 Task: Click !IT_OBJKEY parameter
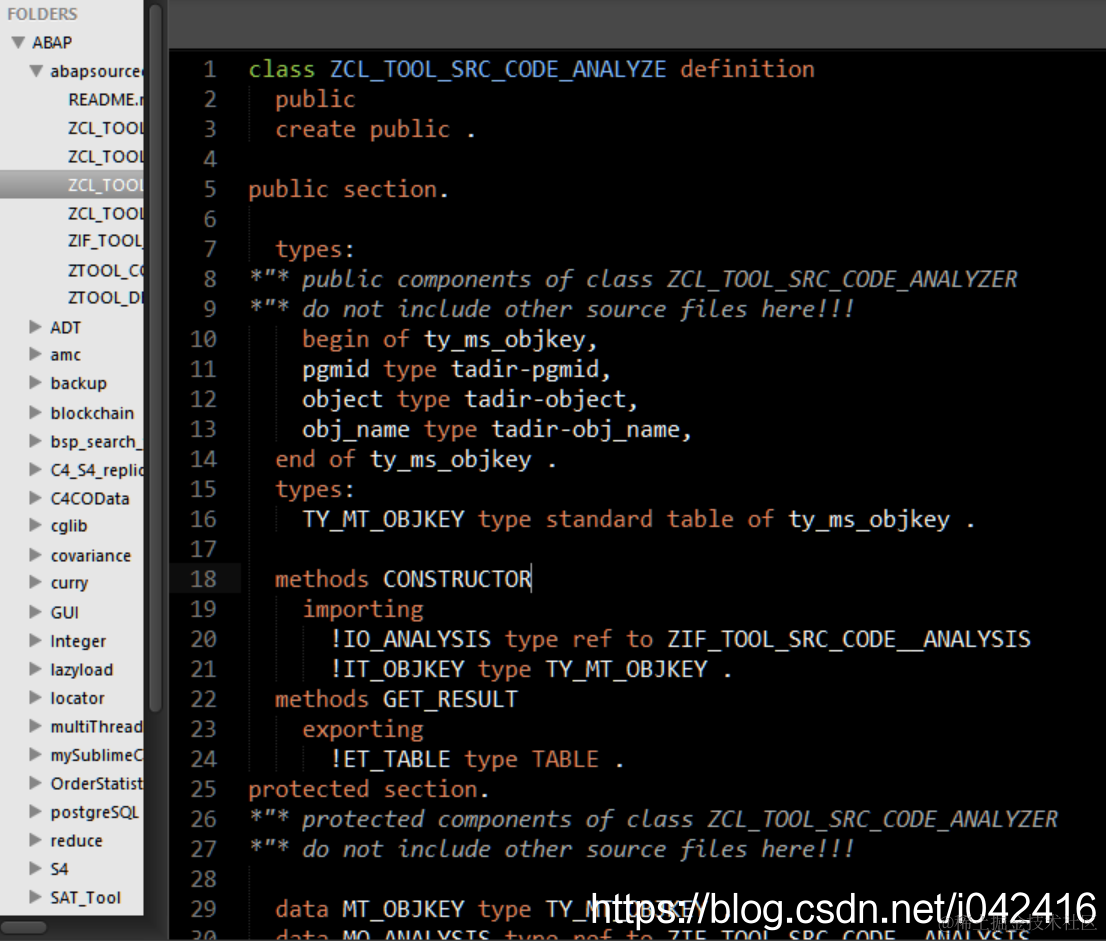(397, 669)
